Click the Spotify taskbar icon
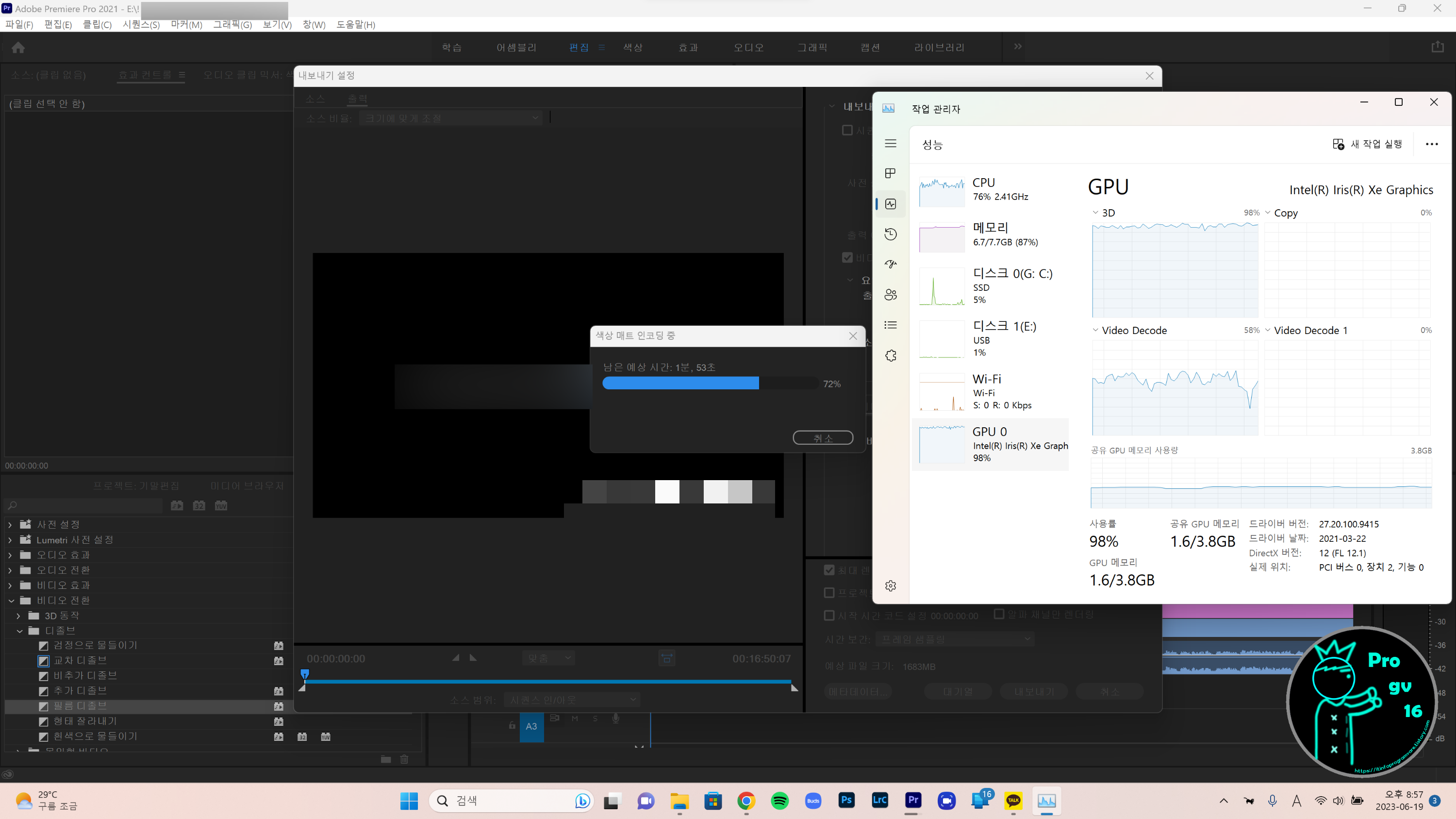 [779, 801]
